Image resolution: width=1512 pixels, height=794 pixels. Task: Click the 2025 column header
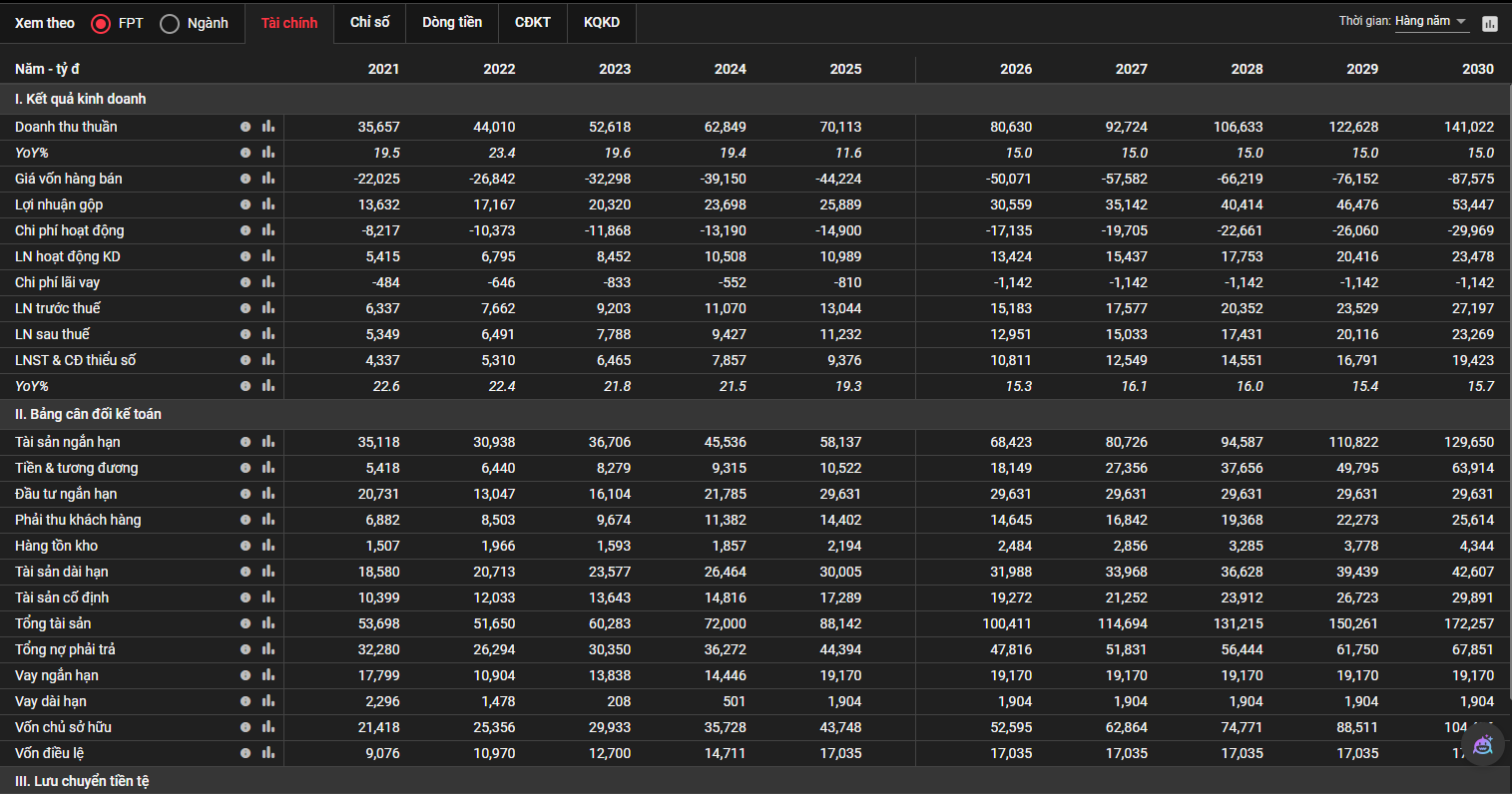point(845,69)
